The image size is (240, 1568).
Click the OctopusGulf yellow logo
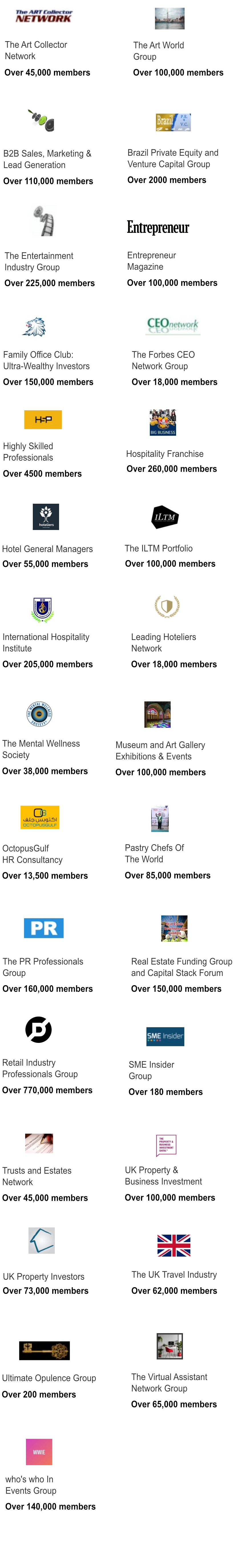tap(40, 817)
